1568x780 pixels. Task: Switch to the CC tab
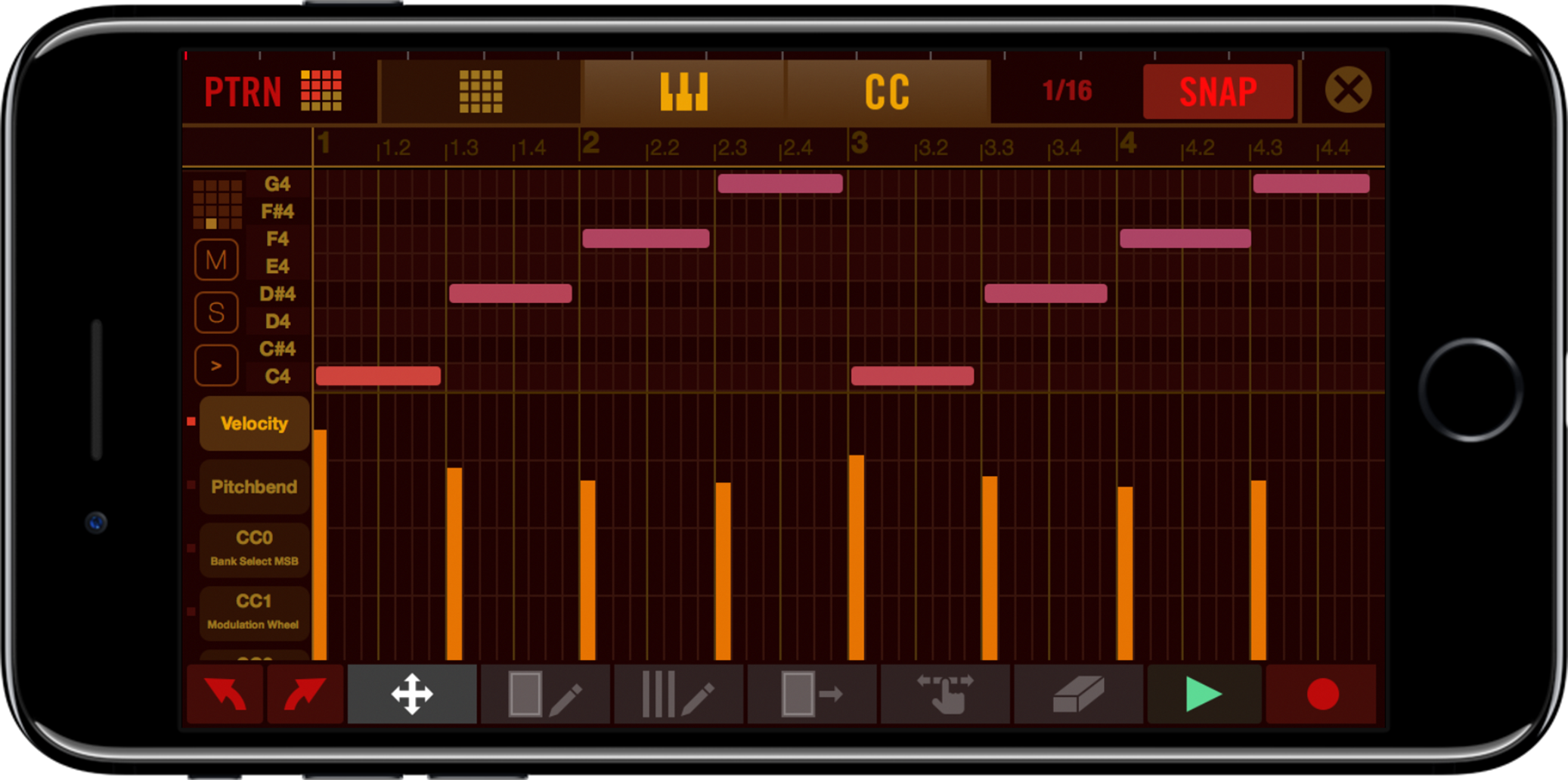[x=888, y=91]
